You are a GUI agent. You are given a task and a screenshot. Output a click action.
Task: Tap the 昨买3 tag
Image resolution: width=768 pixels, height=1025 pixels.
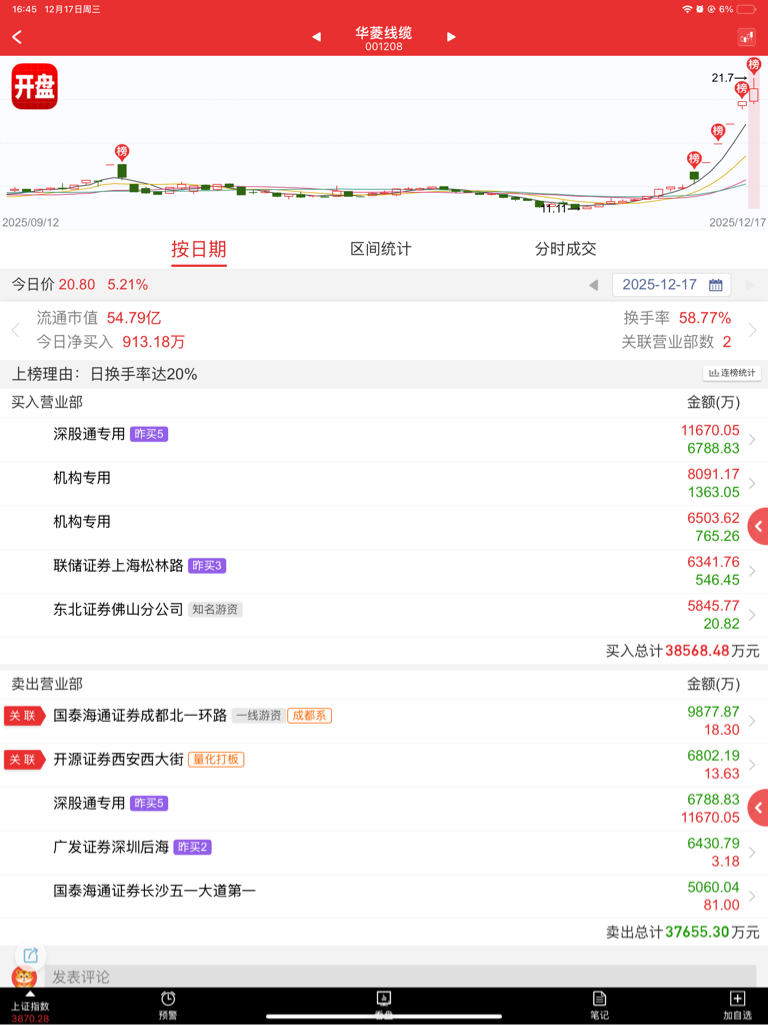(x=207, y=566)
